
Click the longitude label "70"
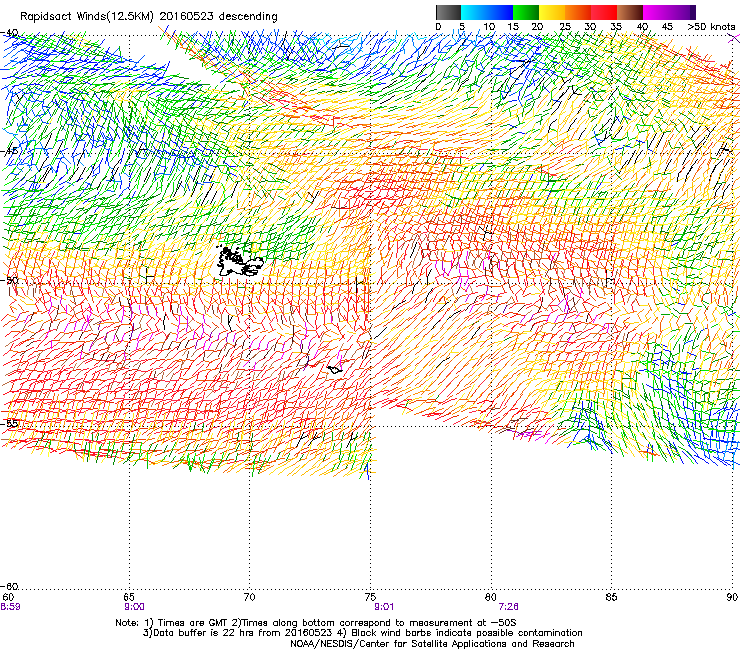tap(250, 597)
